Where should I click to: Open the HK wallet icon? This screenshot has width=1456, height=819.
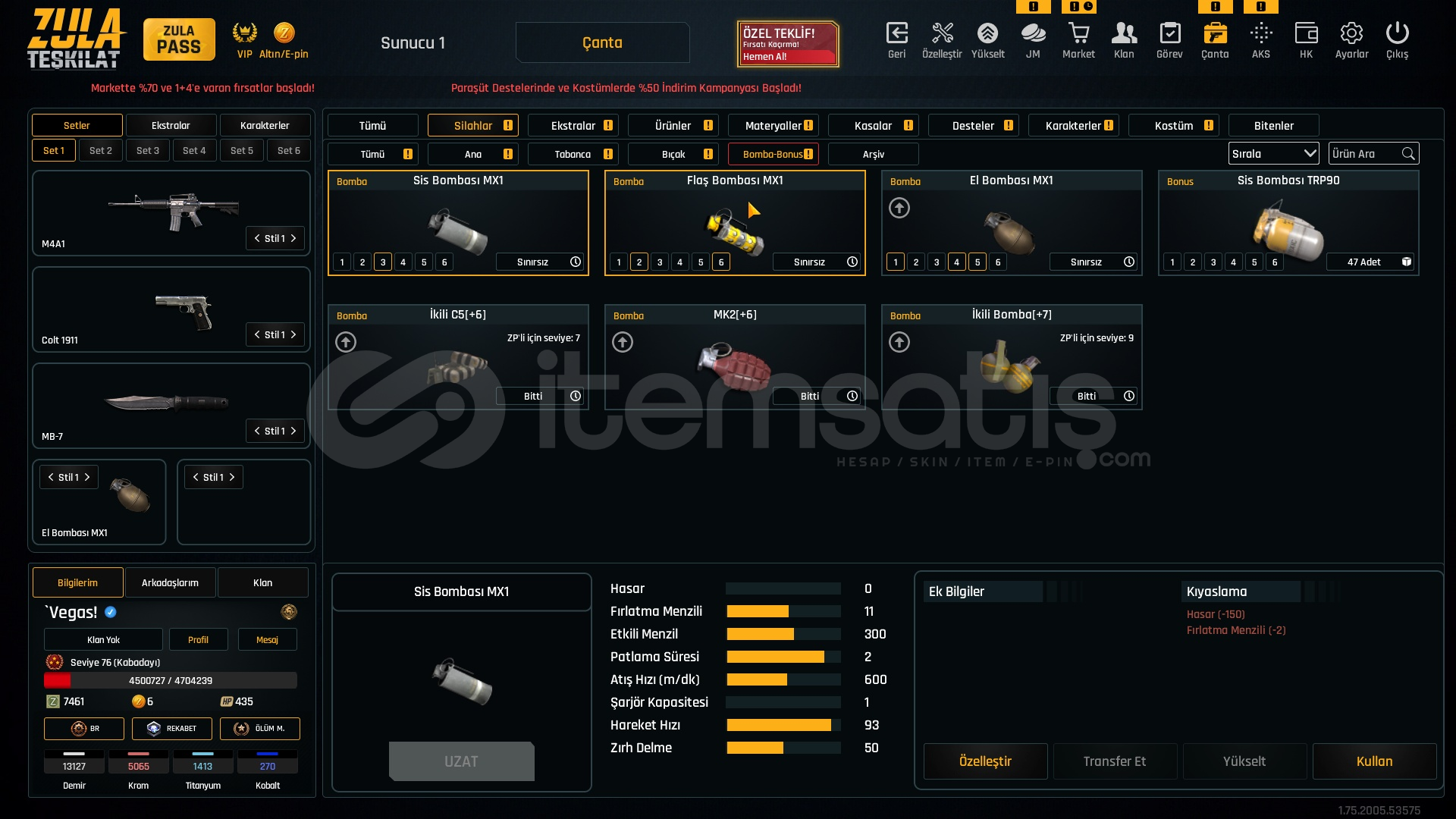click(1306, 33)
